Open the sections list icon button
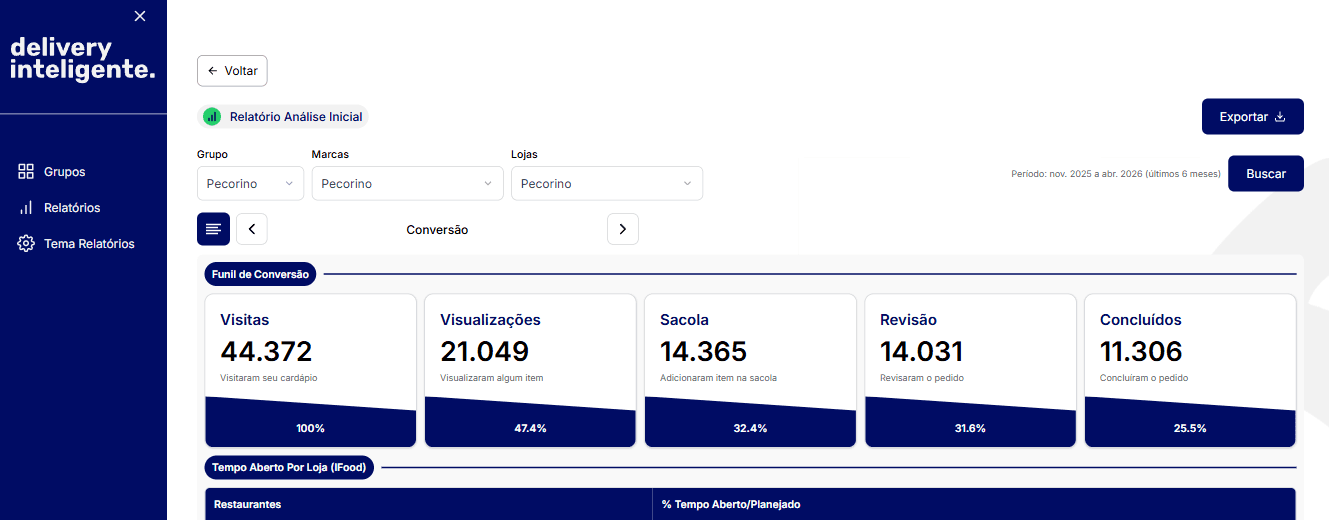Image resolution: width=1329 pixels, height=520 pixels. coord(214,229)
